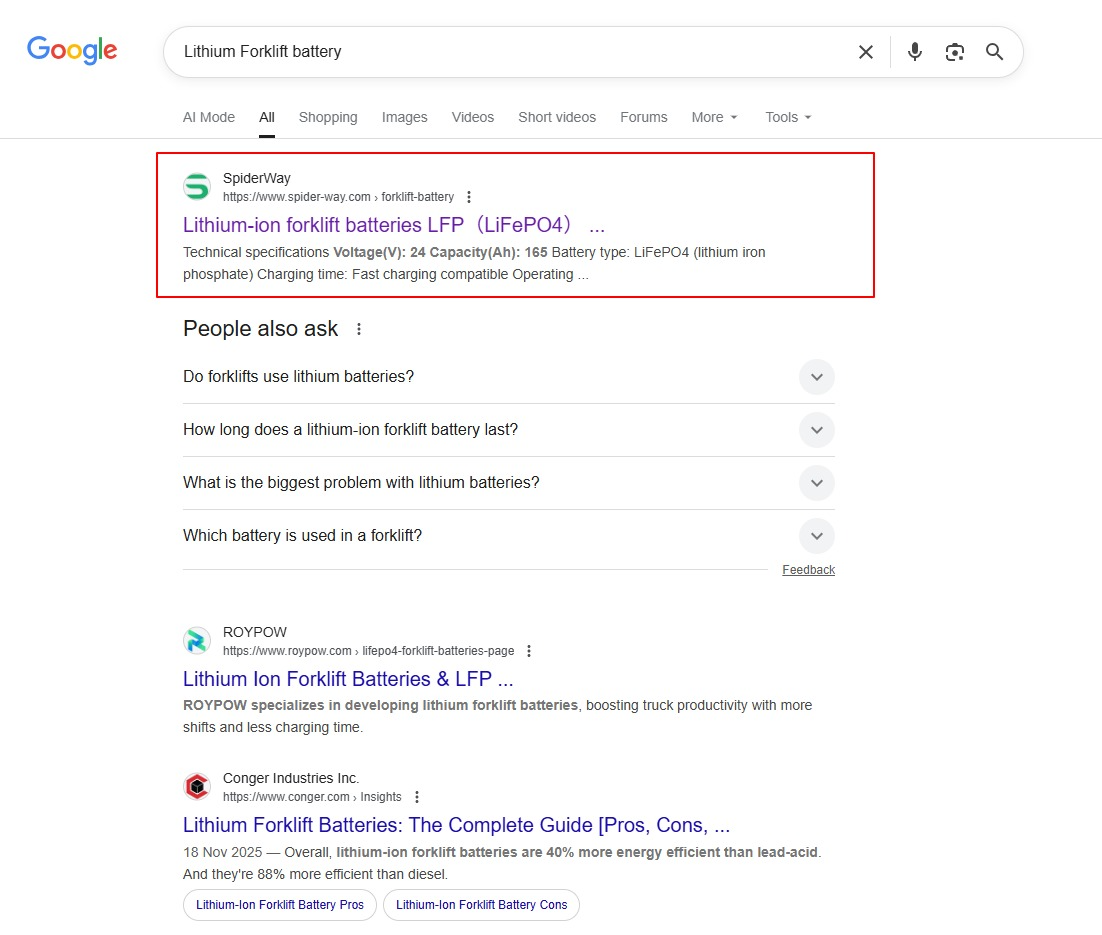Screen dimensions: 1102x935
Task: Open options next to People also ask
Action: 359,329
